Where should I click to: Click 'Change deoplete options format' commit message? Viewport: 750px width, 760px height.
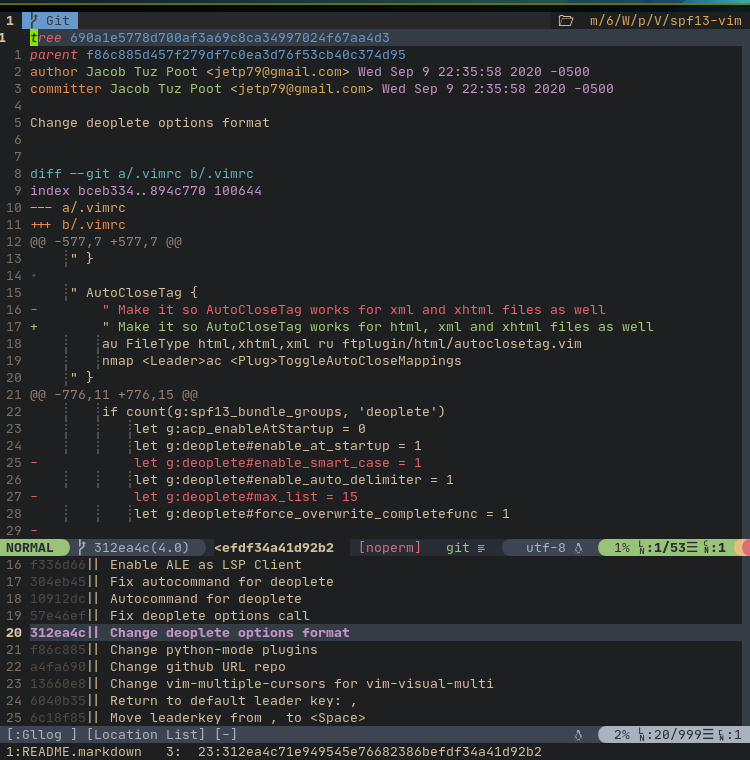pos(150,123)
